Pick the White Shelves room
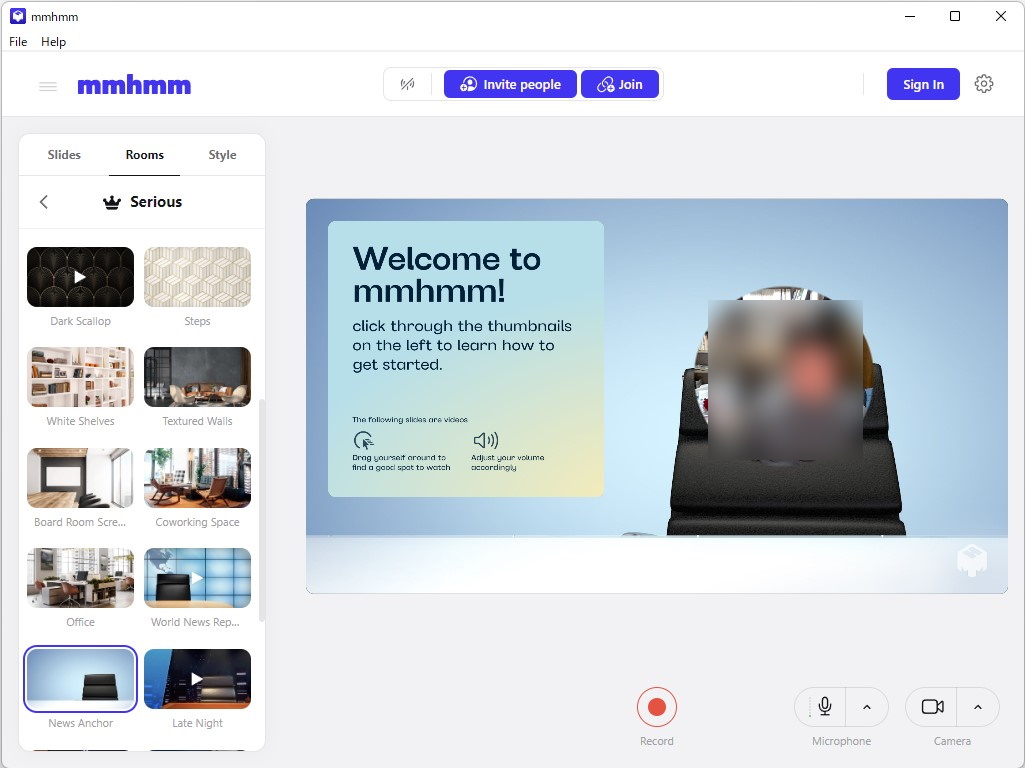This screenshot has height=768, width=1025. (x=80, y=377)
